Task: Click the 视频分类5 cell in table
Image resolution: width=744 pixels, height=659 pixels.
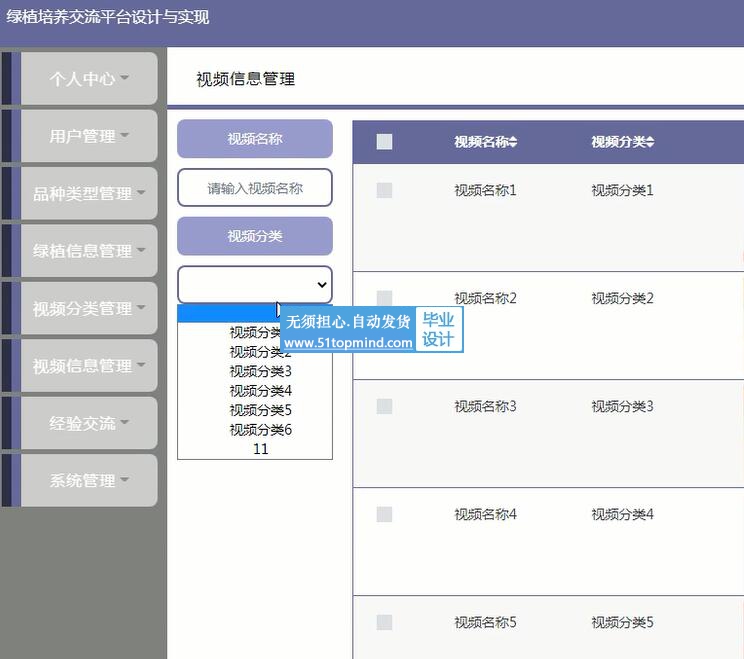Action: coord(622,622)
